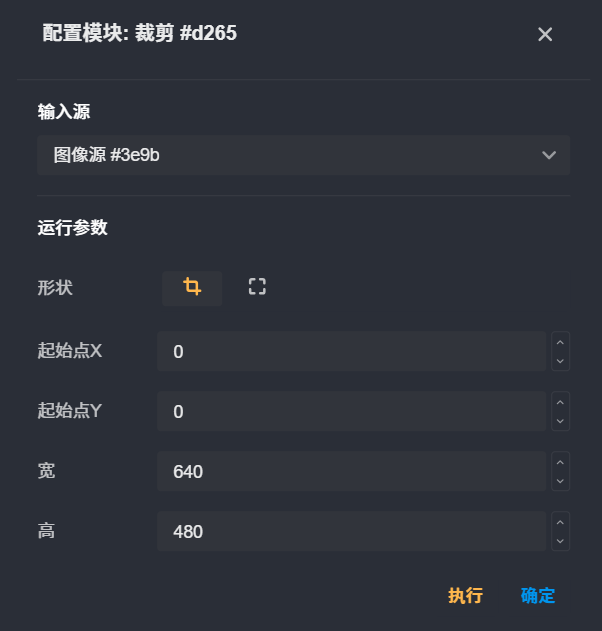Decrease 起始点Y value with down arrow
The image size is (602, 631).
(561, 421)
